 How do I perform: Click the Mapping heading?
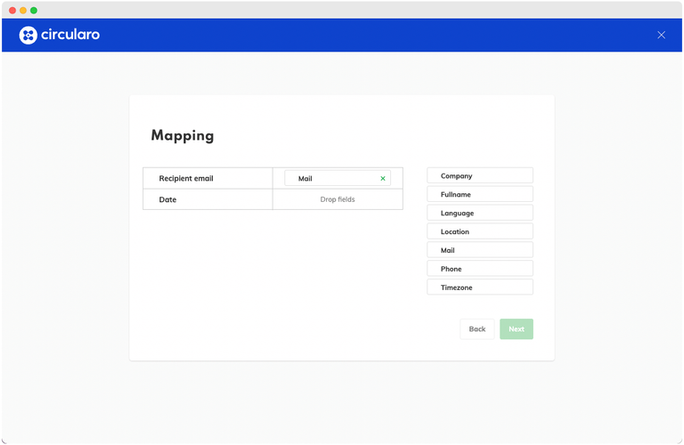click(x=182, y=136)
